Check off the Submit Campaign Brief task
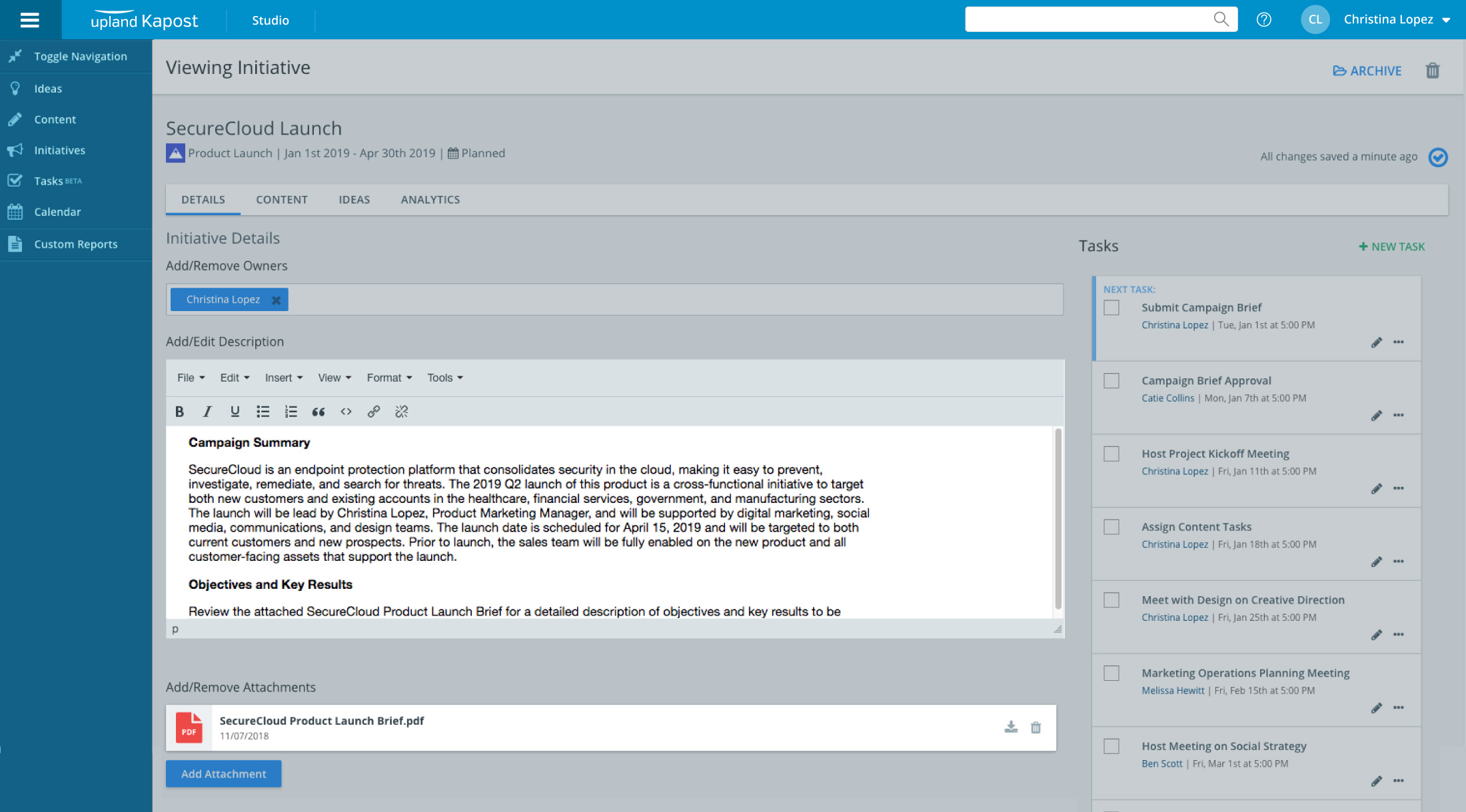Image resolution: width=1466 pixels, height=812 pixels. click(x=1111, y=308)
